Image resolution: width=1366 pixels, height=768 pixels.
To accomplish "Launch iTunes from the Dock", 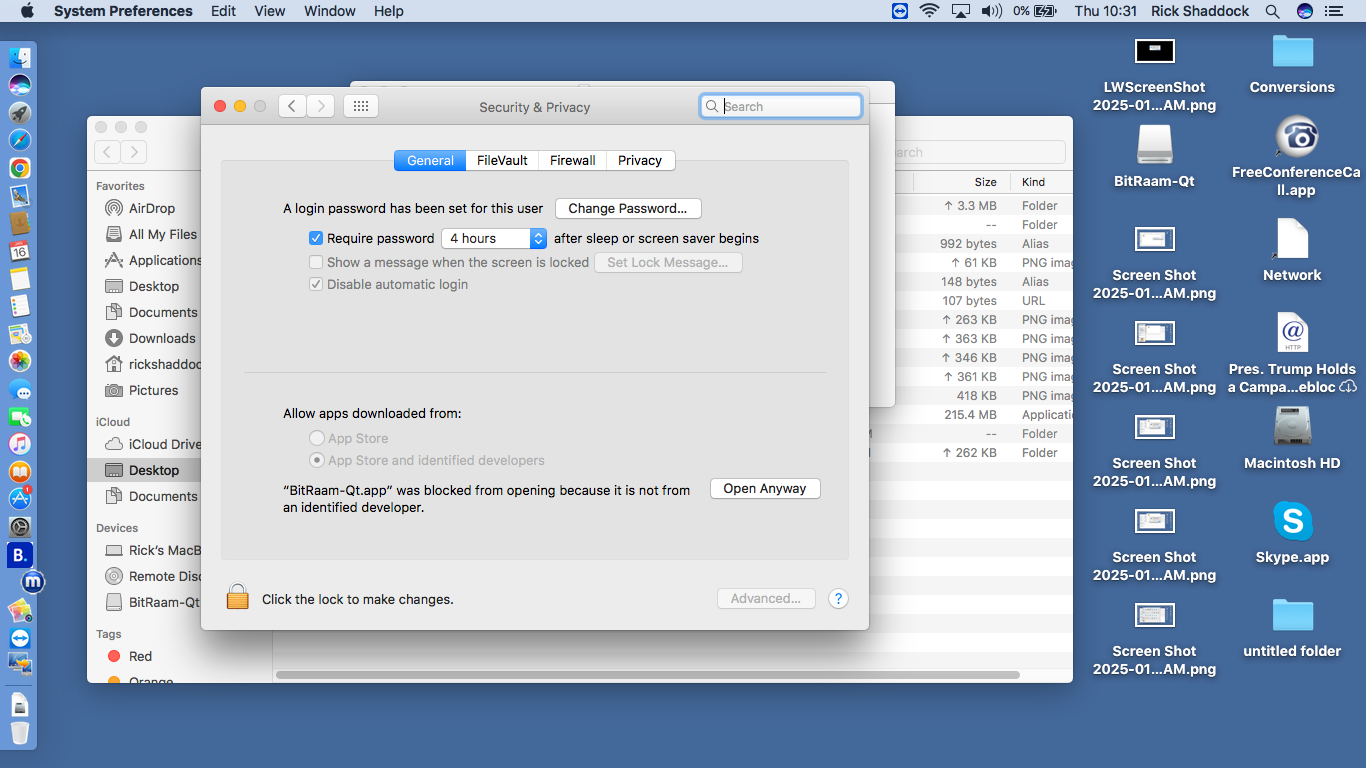I will (x=20, y=443).
